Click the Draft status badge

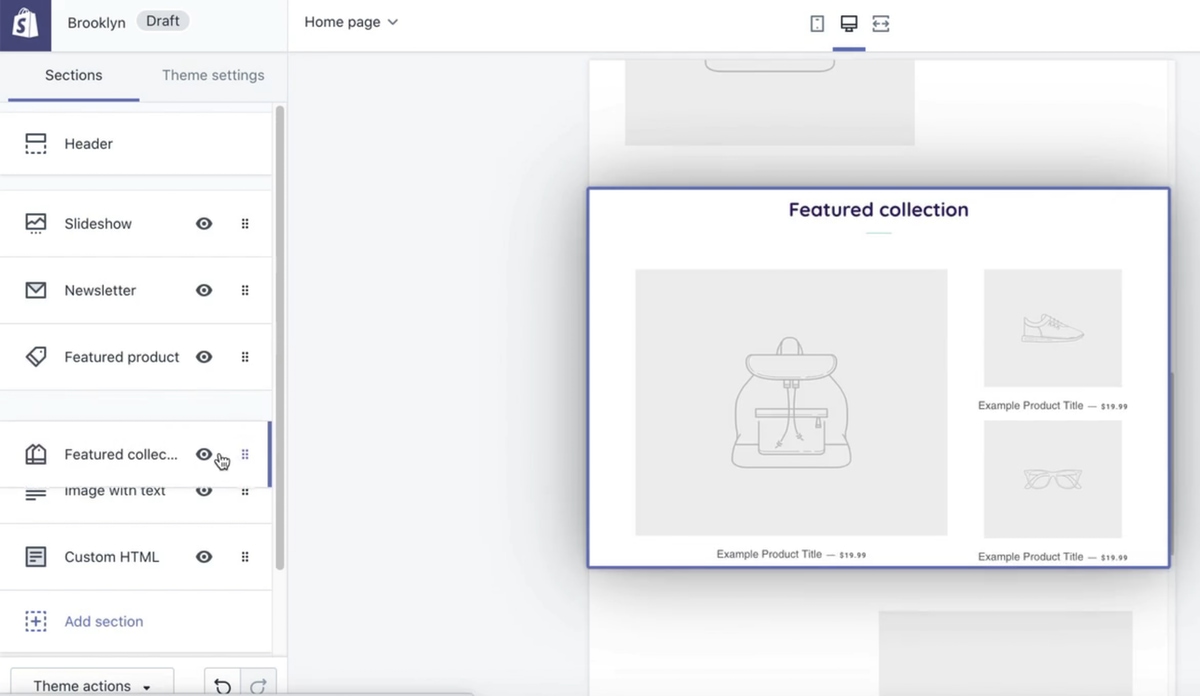[162, 21]
